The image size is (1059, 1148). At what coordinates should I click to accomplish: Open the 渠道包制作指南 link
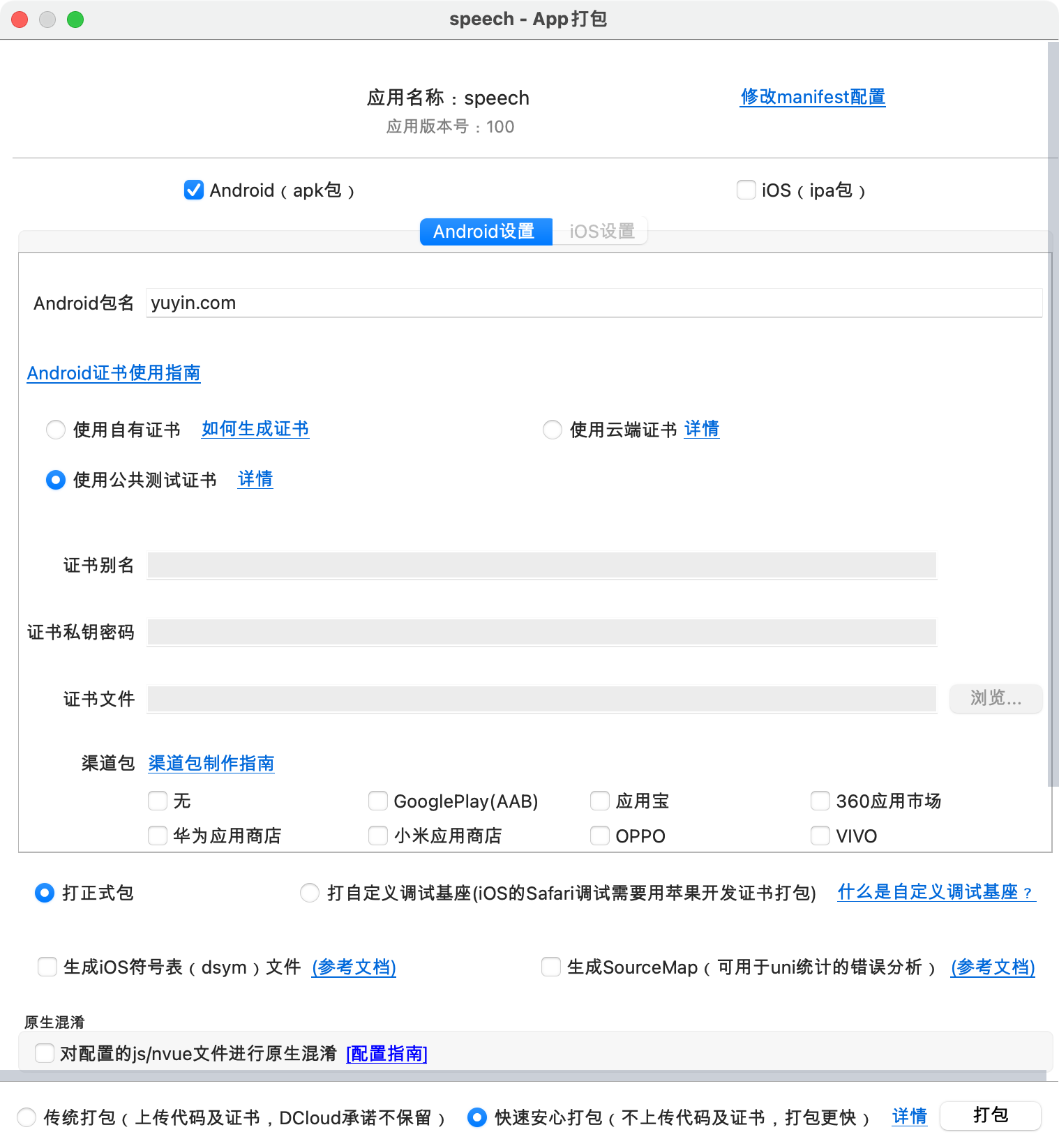pyautogui.click(x=211, y=764)
